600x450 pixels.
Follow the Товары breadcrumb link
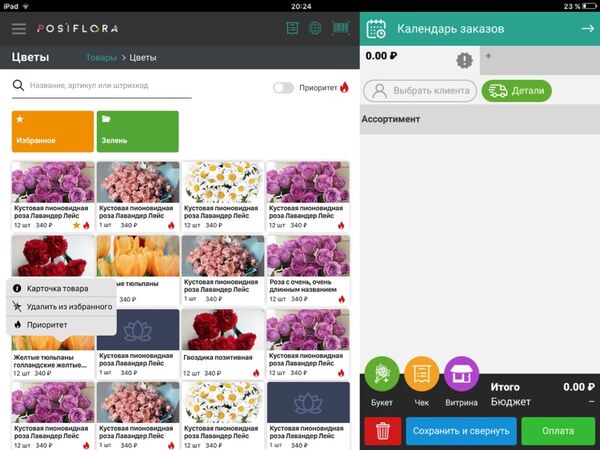point(101,58)
